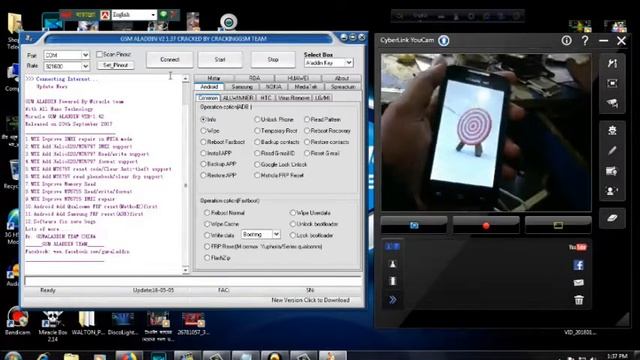Select Read Pattern radio option
The width and height of the screenshot is (640, 360).
point(307,120)
